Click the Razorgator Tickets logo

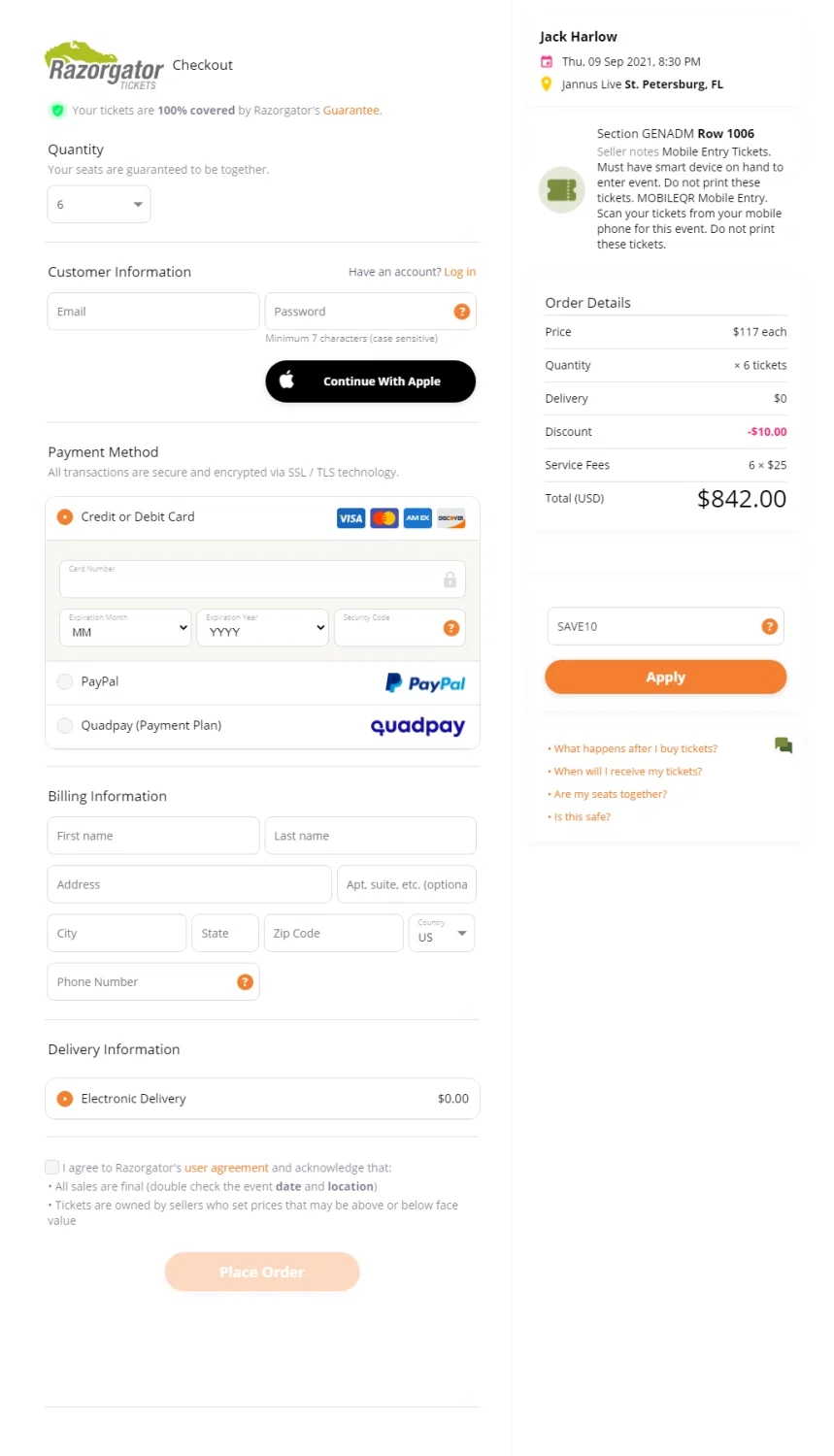(104, 66)
